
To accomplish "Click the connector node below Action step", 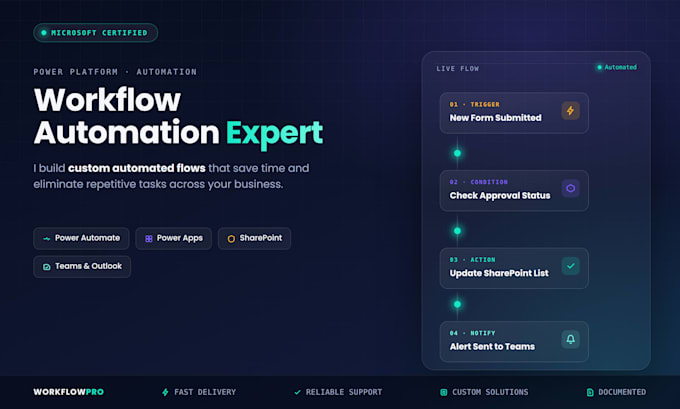I will pos(457,304).
